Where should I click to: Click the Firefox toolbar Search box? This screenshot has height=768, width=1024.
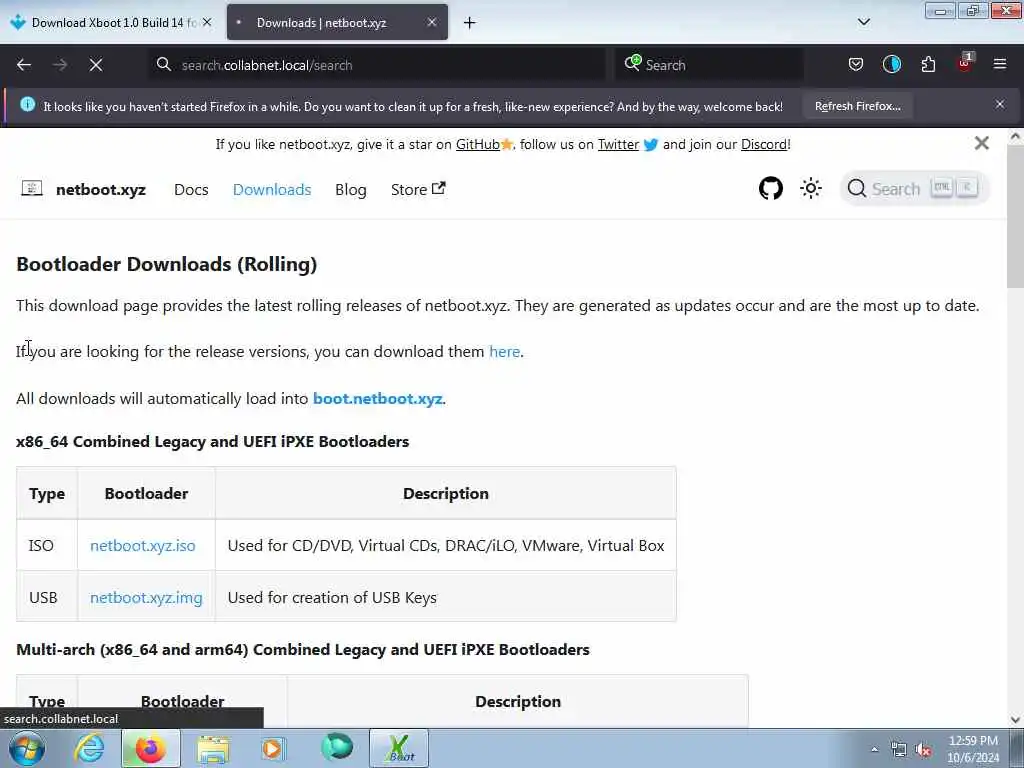coord(710,65)
